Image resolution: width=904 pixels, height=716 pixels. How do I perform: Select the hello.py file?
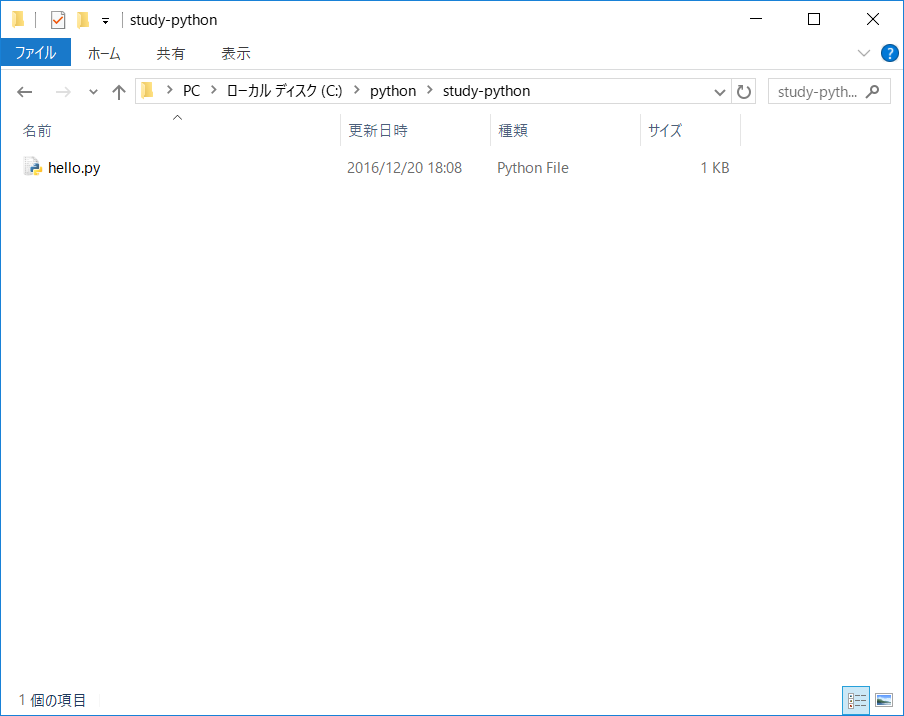(73, 168)
